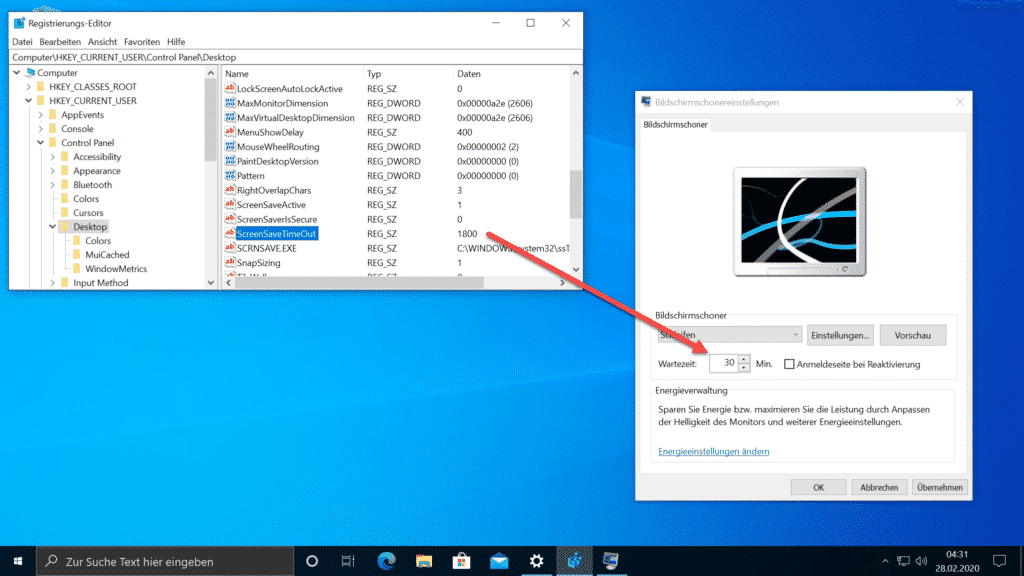The image size is (1024, 576).
Task: Show hidden system tray icons
Action: [x=885, y=561]
